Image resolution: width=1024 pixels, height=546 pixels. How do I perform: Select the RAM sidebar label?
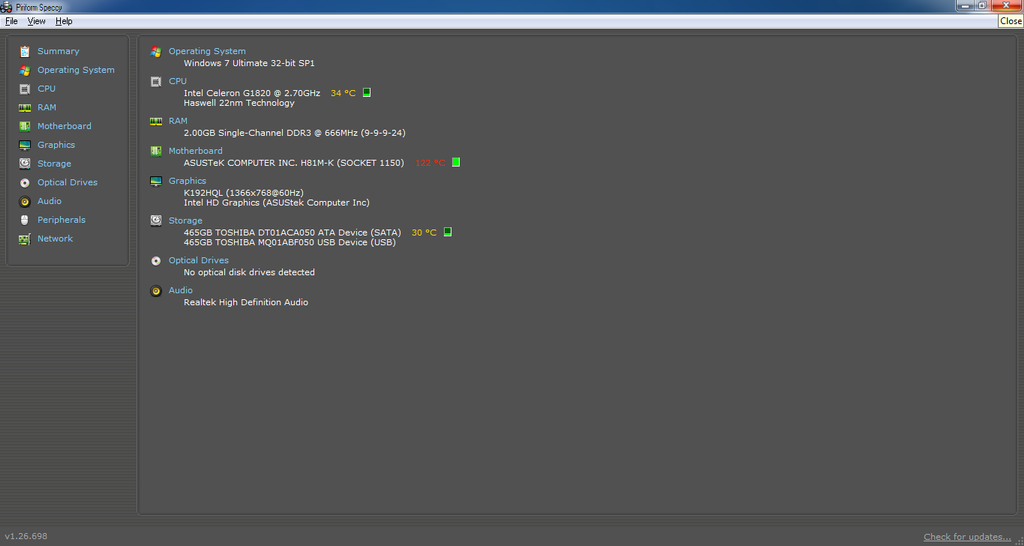point(46,107)
